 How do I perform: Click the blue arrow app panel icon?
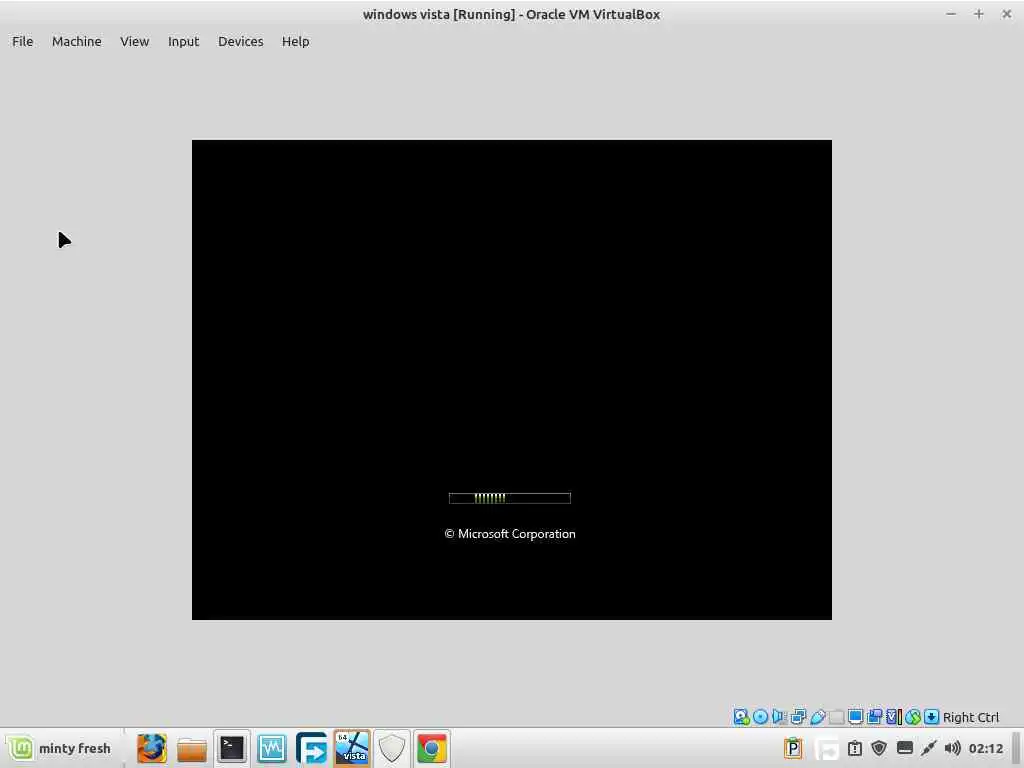pos(312,748)
